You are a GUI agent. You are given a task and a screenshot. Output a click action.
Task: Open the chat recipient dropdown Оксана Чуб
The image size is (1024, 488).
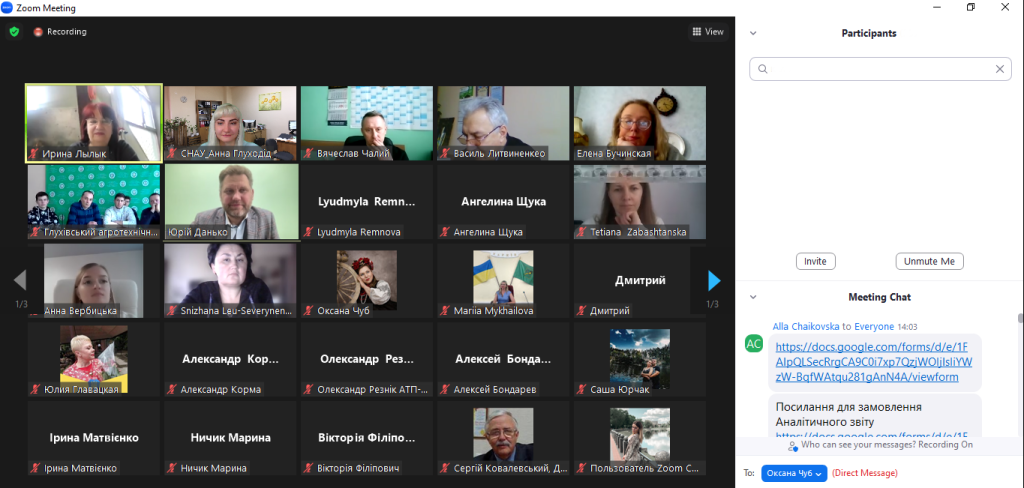tap(794, 473)
